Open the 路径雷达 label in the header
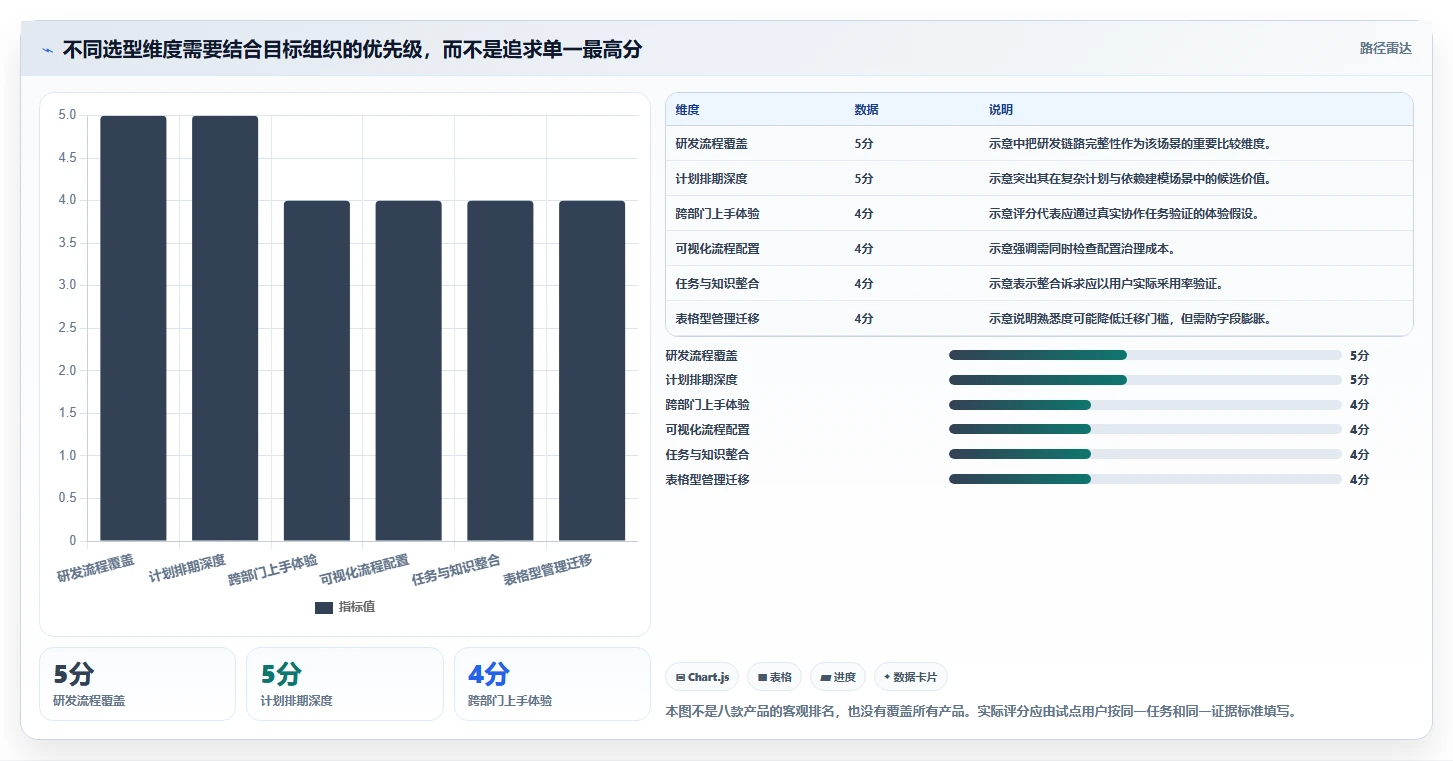The height and width of the screenshot is (761, 1453). click(x=1385, y=48)
